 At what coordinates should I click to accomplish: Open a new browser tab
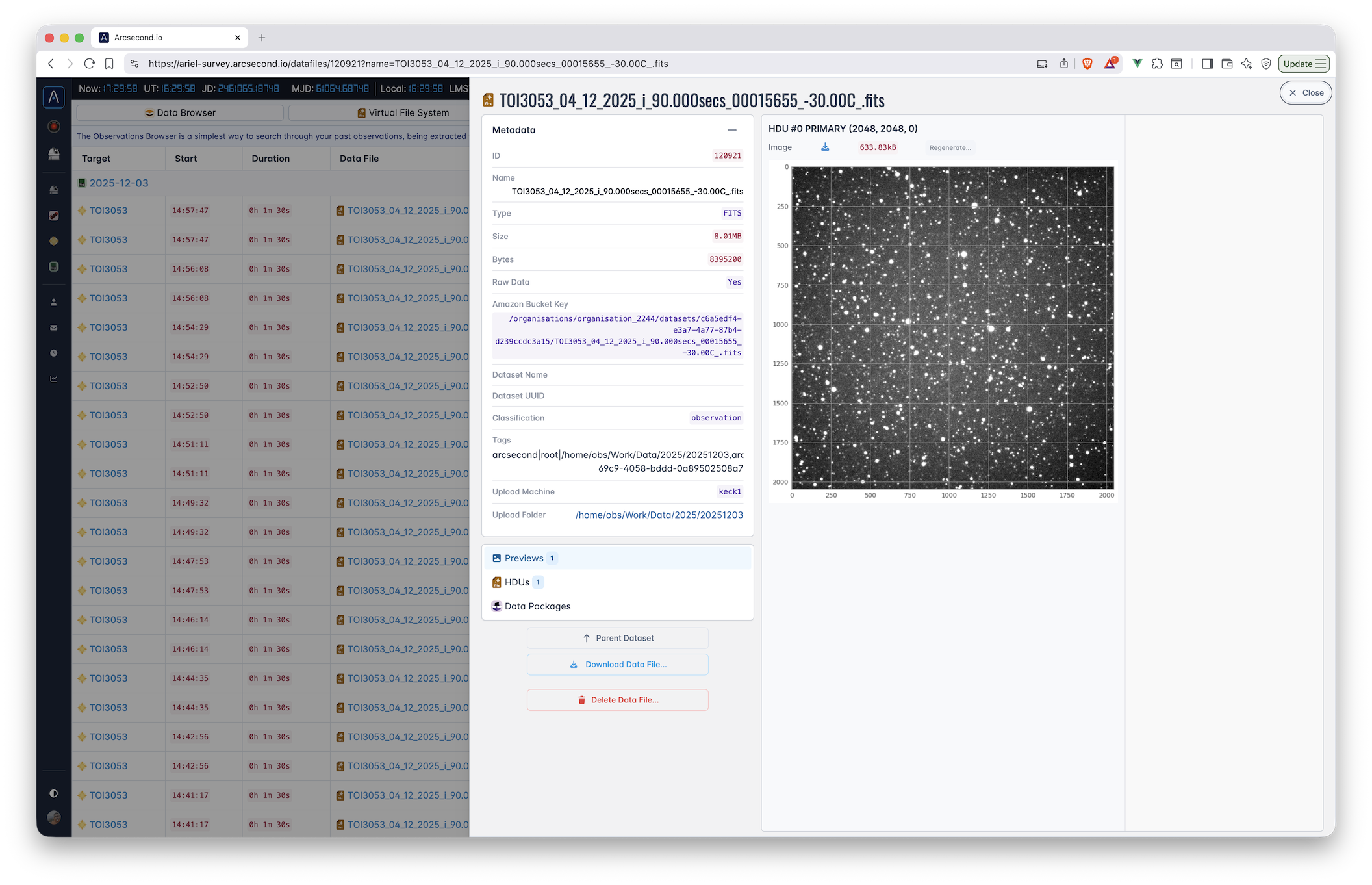262,38
